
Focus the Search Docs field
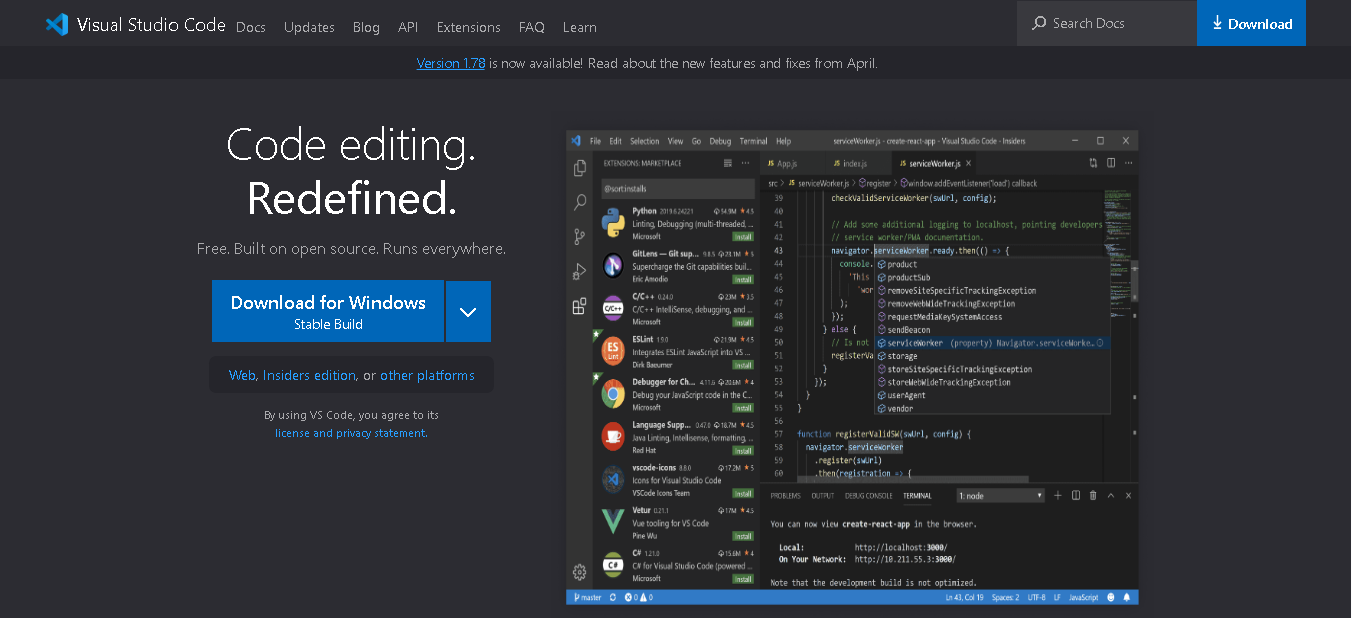(1107, 23)
